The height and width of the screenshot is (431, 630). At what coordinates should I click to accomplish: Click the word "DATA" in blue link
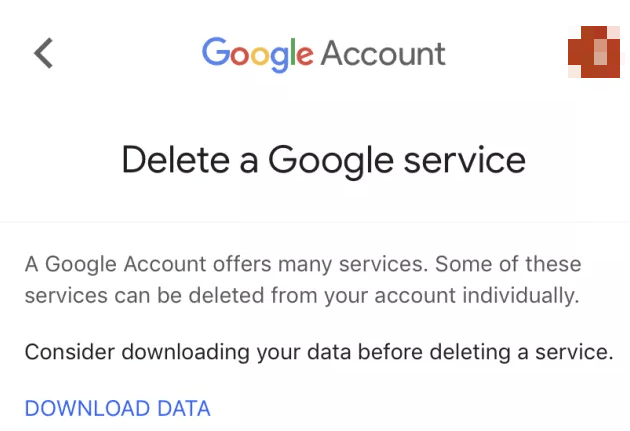pyautogui.click(x=184, y=408)
